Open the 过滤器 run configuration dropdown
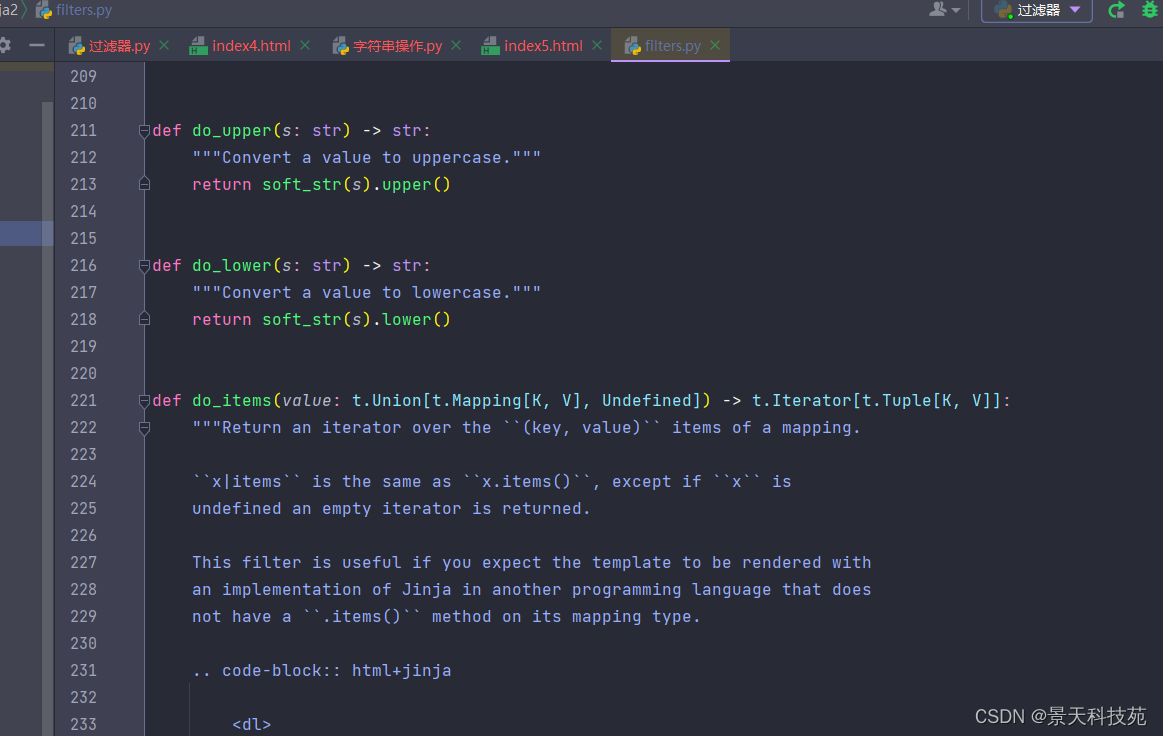This screenshot has width=1163, height=736. click(1037, 10)
